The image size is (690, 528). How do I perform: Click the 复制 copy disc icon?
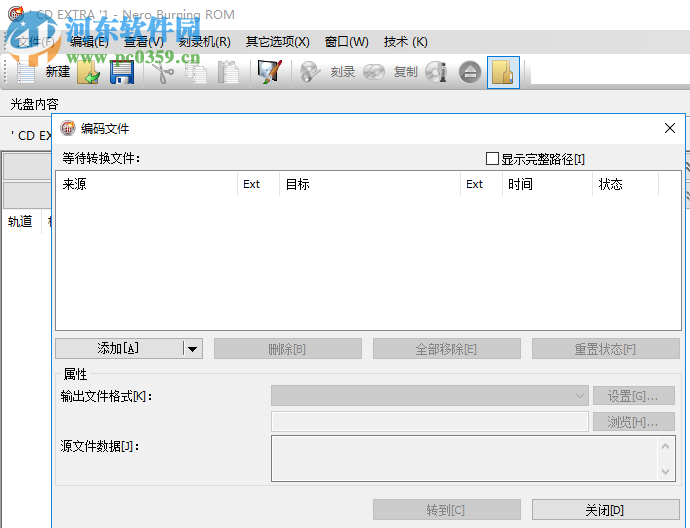[374, 72]
